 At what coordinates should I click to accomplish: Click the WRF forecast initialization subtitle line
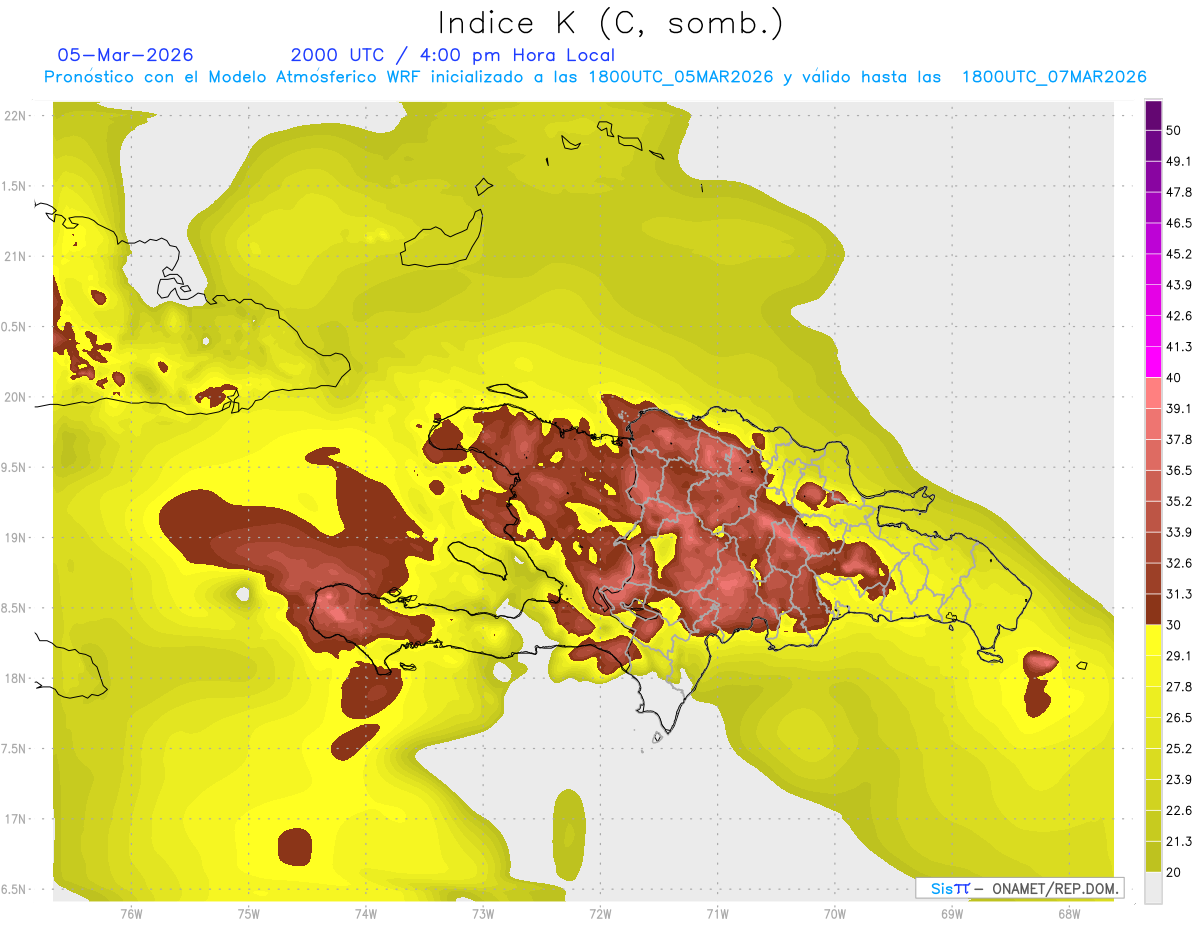tap(595, 77)
